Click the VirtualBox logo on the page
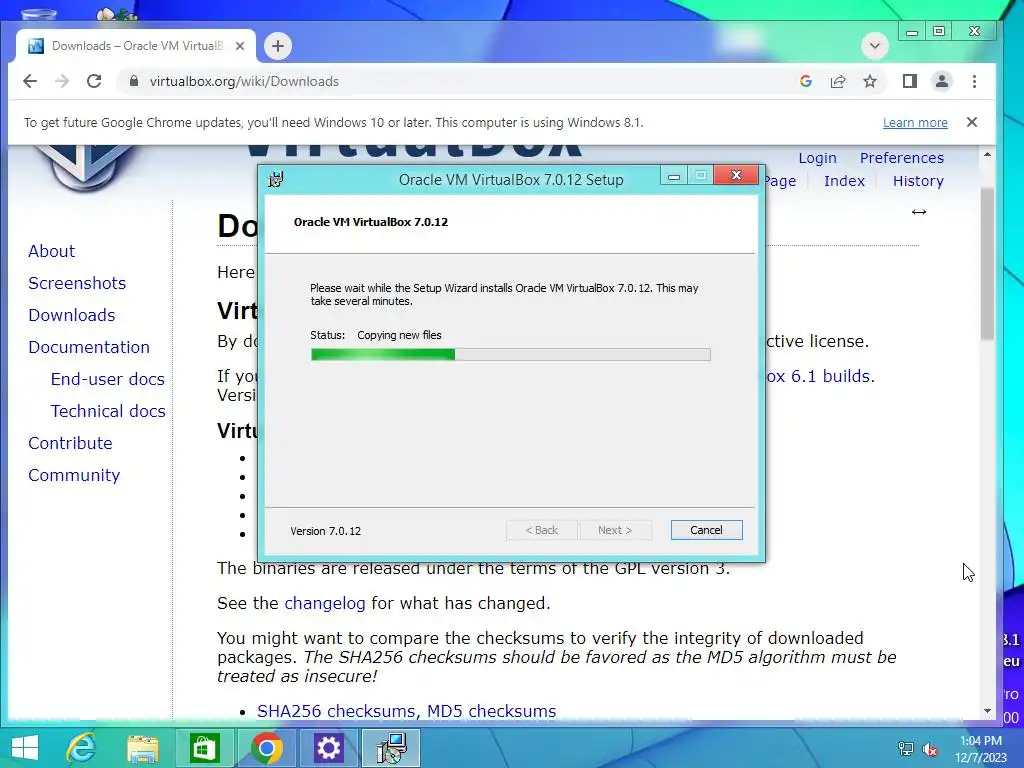 (x=85, y=167)
